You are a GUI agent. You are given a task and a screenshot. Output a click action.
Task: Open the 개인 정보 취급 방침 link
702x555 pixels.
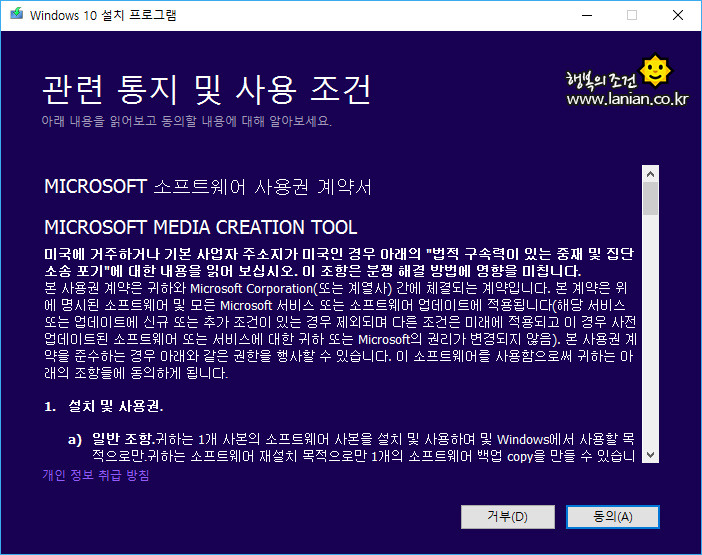[96, 475]
